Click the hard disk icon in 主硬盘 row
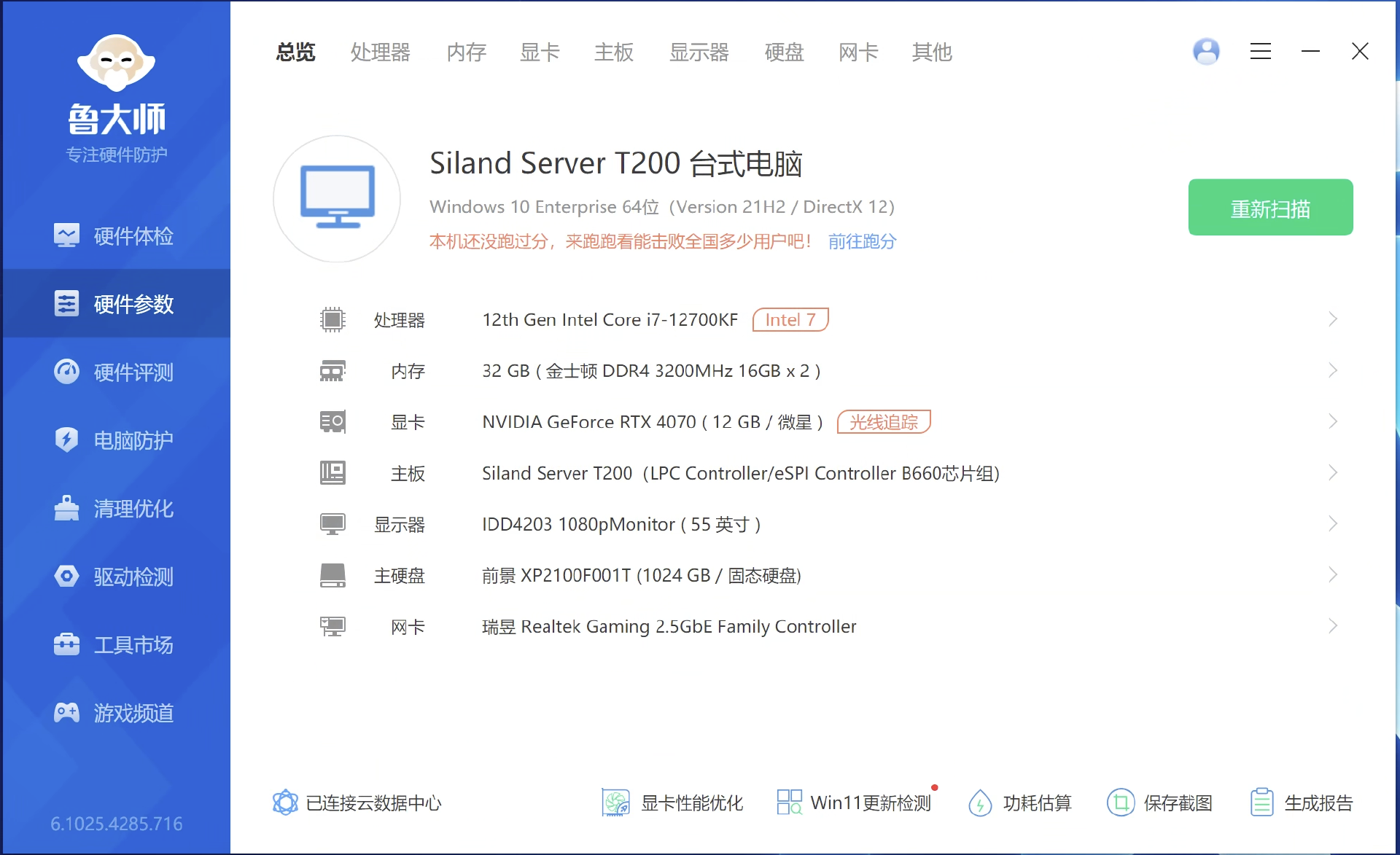Viewport: 1400px width, 855px height. pyautogui.click(x=332, y=575)
